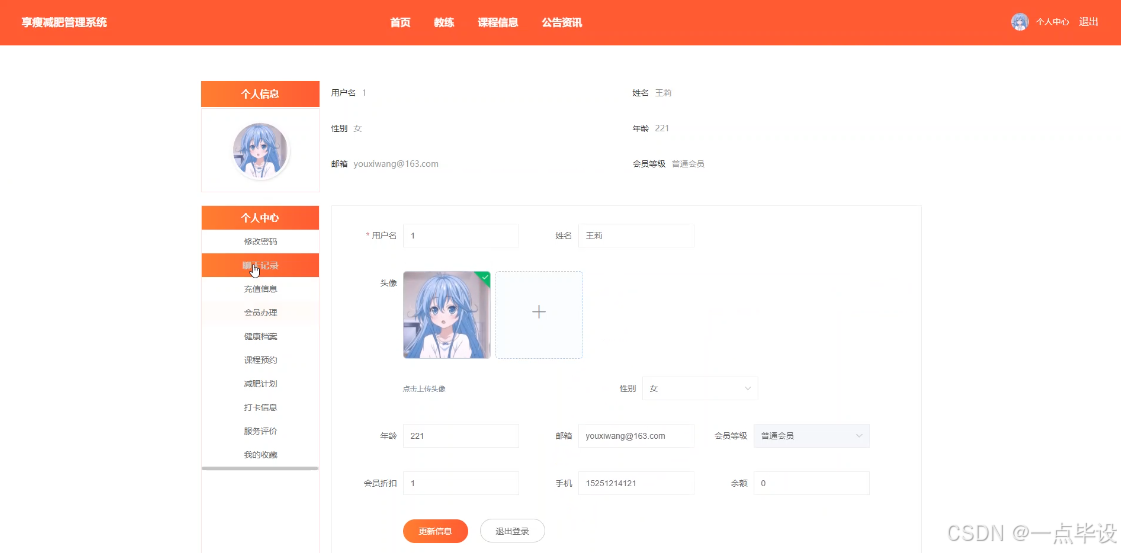The height and width of the screenshot is (553, 1121).
Task: Click the round profile photo under 个人信息
Action: (x=260, y=150)
